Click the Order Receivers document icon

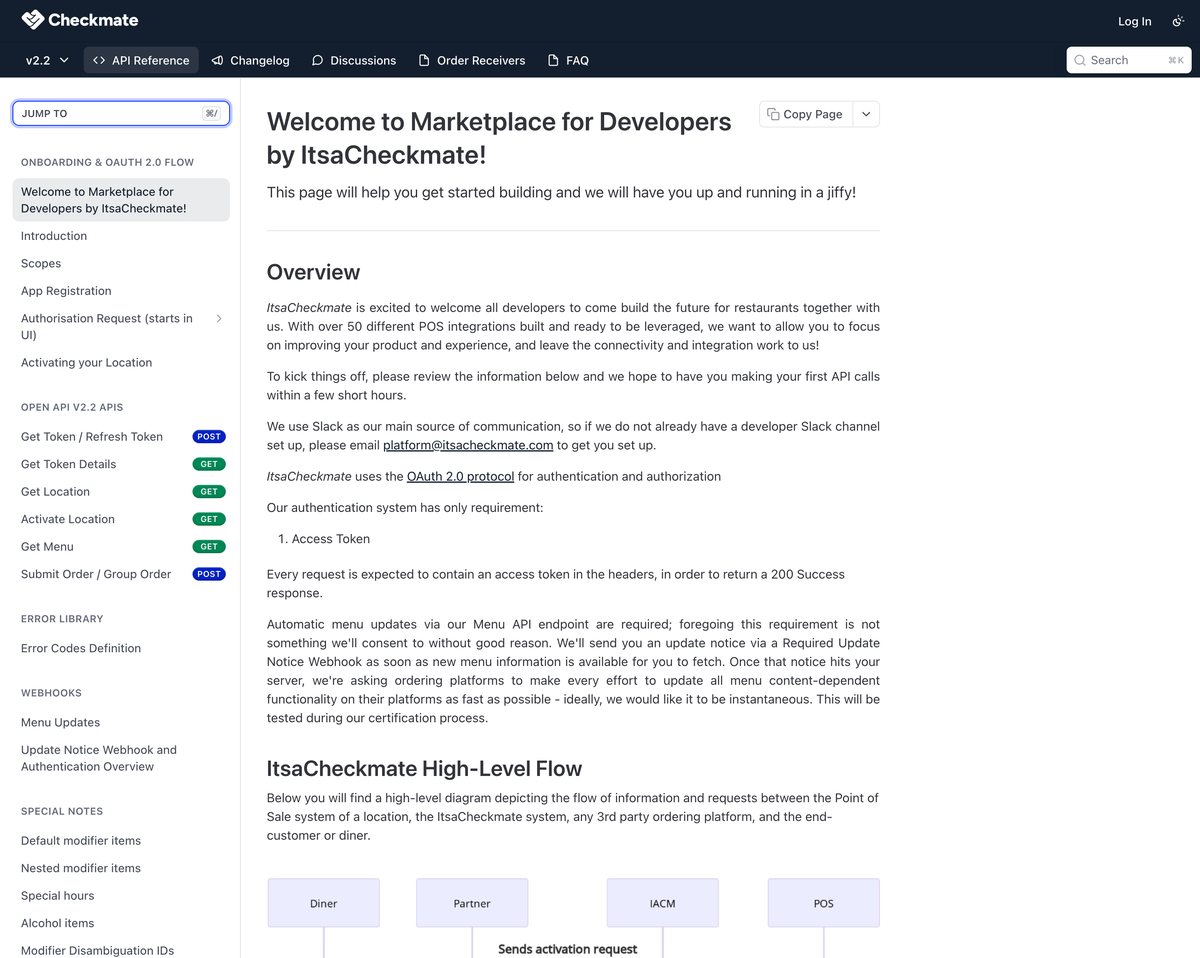(424, 60)
